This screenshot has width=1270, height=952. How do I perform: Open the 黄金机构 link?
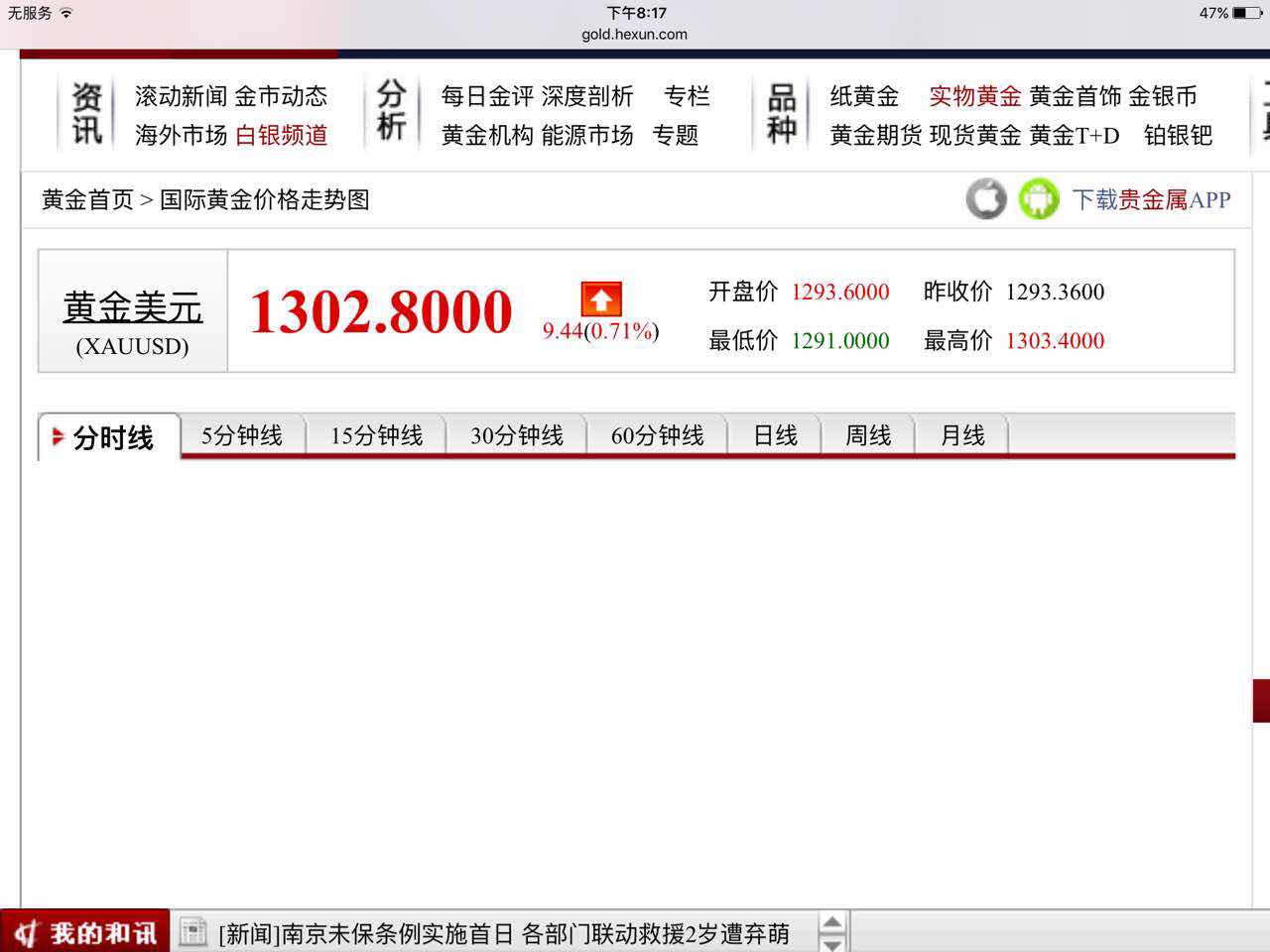pos(487,135)
